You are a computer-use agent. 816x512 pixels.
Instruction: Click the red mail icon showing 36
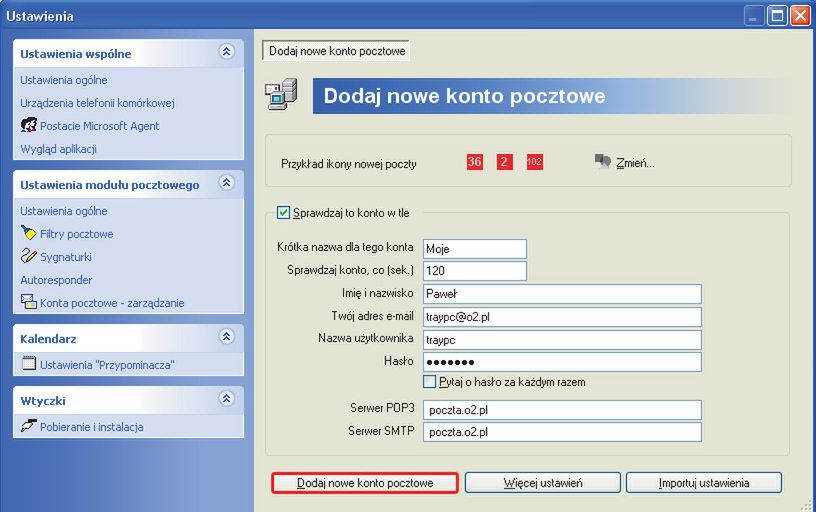pos(474,162)
